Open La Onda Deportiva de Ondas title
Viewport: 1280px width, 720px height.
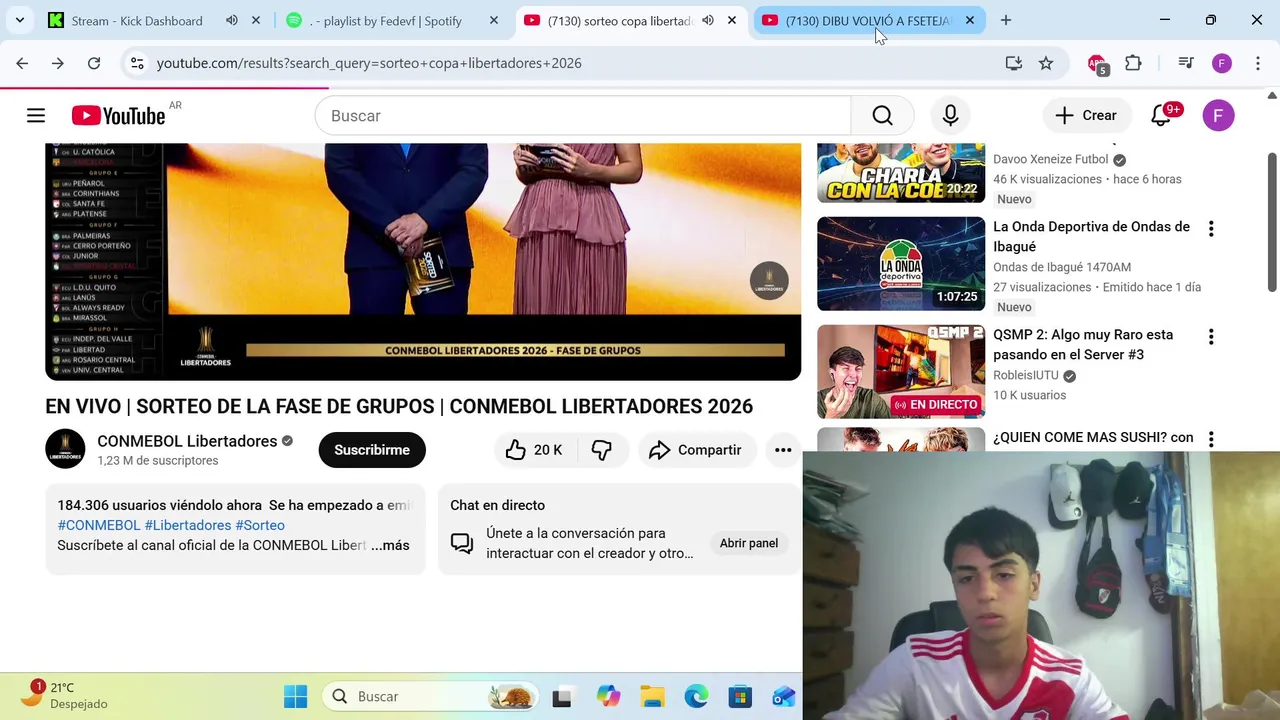coord(1091,237)
